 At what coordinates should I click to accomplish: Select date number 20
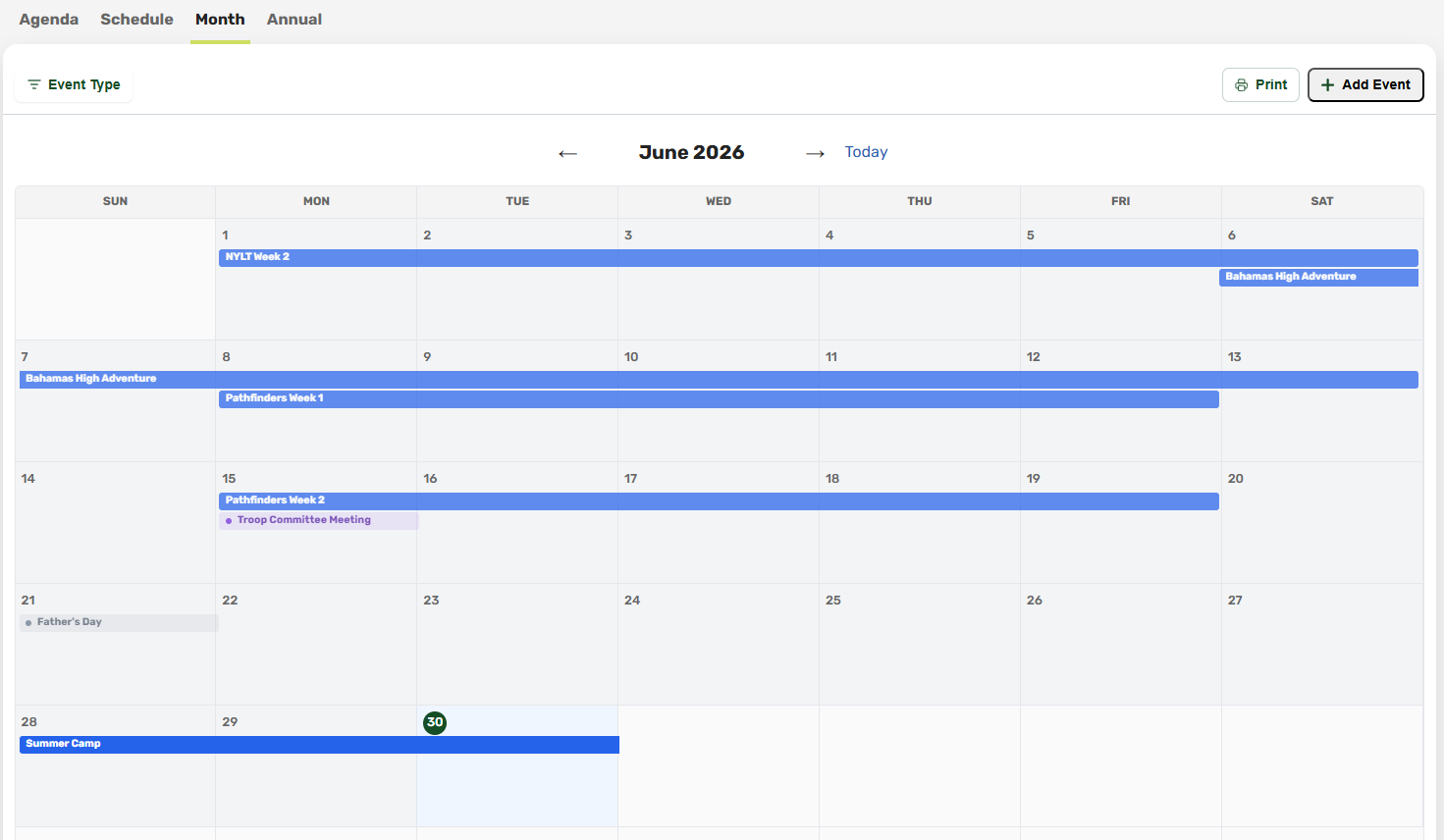(1235, 479)
